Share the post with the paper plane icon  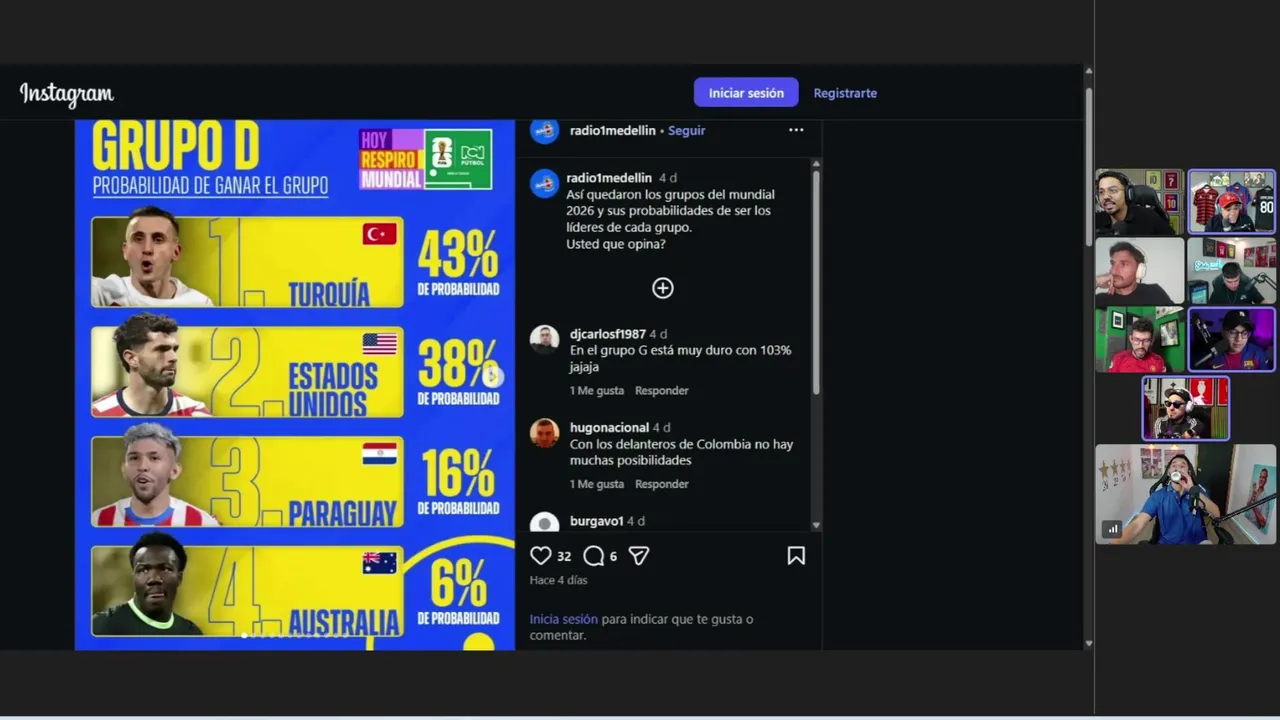pos(639,556)
